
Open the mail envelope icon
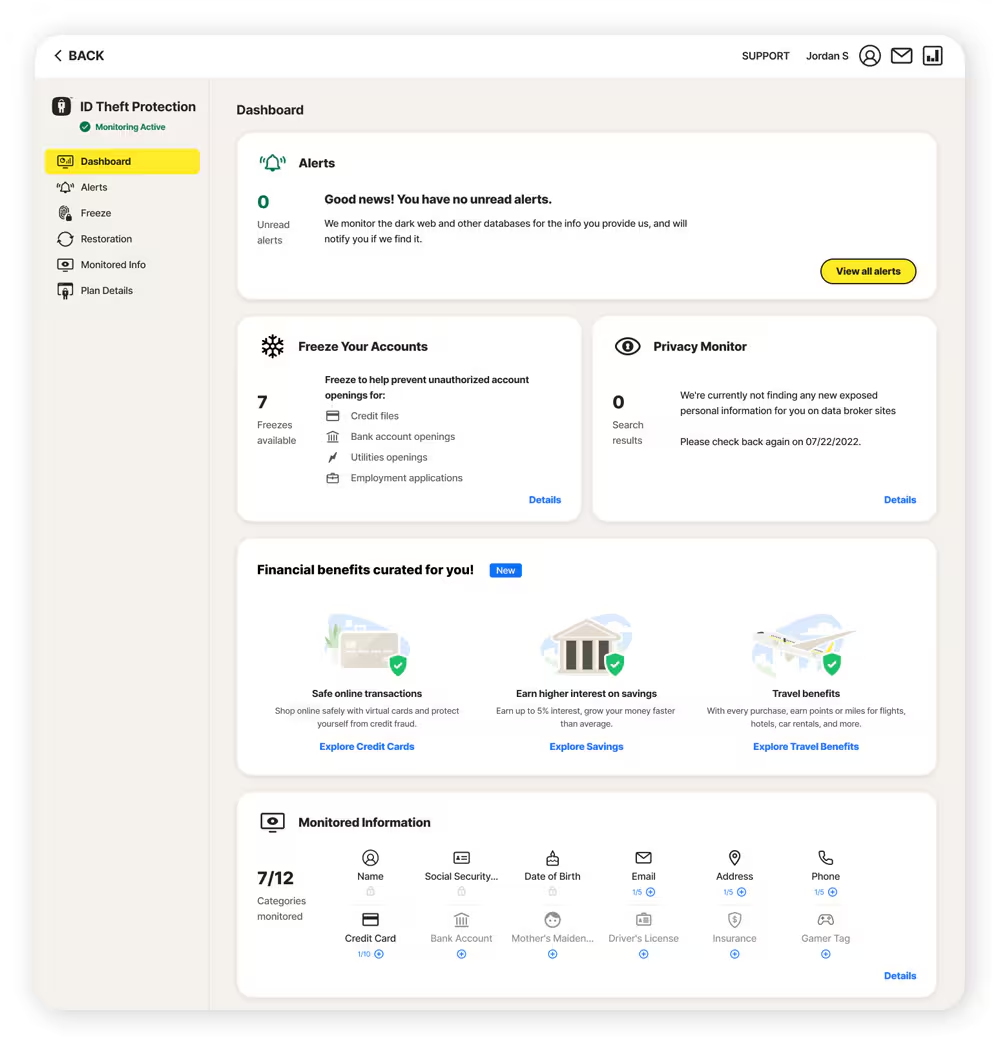(x=901, y=55)
